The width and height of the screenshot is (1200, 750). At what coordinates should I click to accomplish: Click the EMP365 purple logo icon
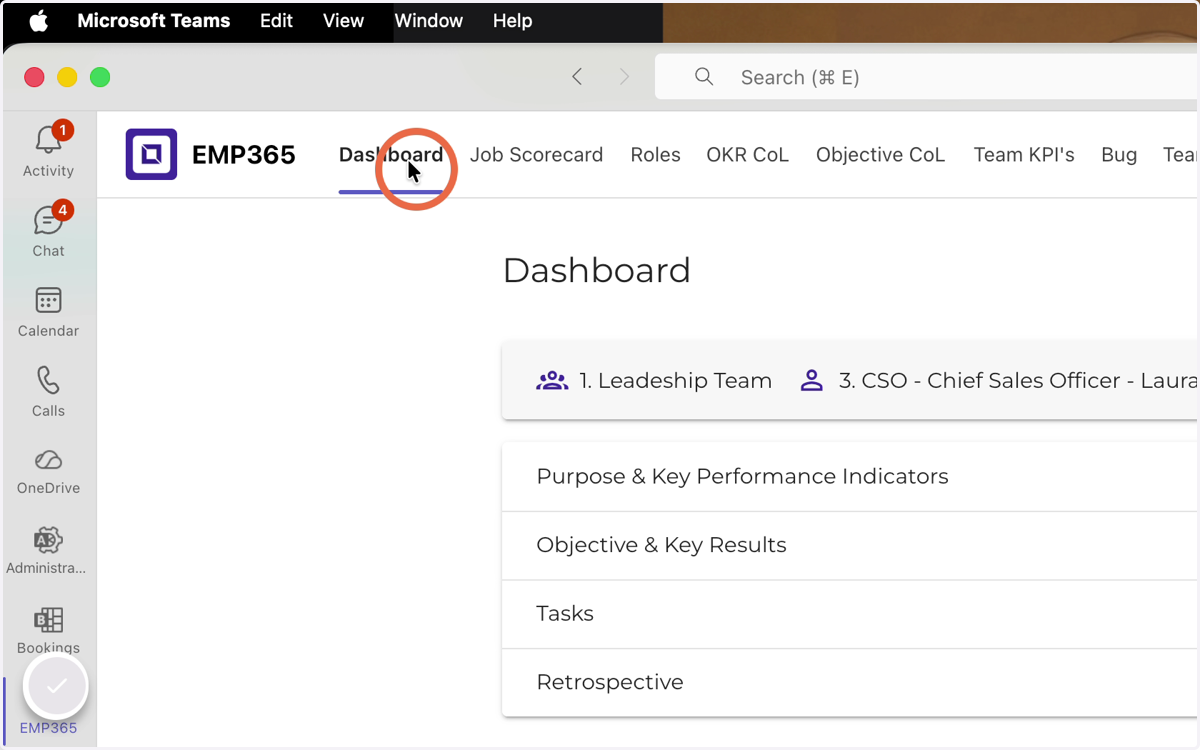[x=151, y=154]
